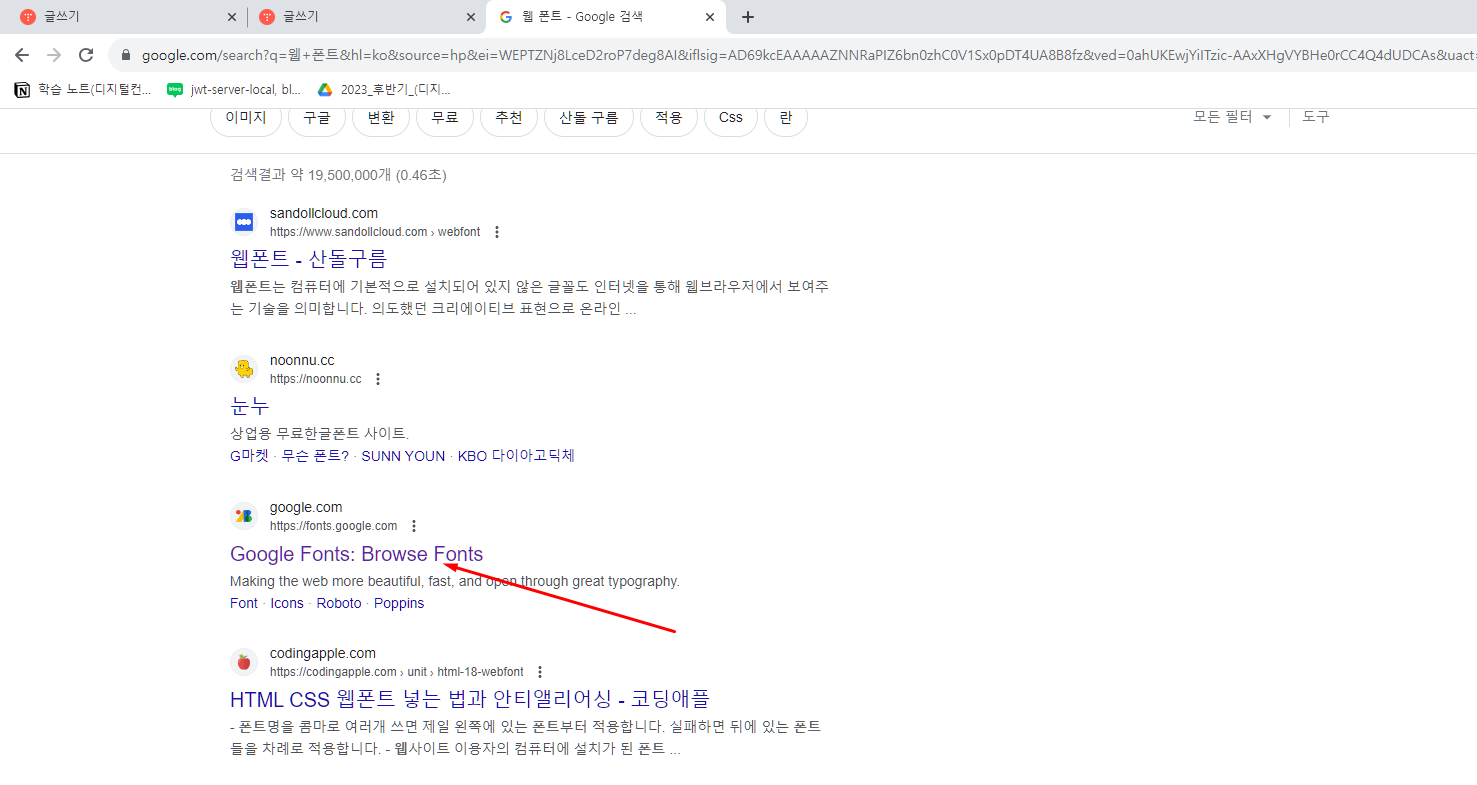The height and width of the screenshot is (785, 1477).
Task: Select the 적용 filter chip
Action: 669,118
